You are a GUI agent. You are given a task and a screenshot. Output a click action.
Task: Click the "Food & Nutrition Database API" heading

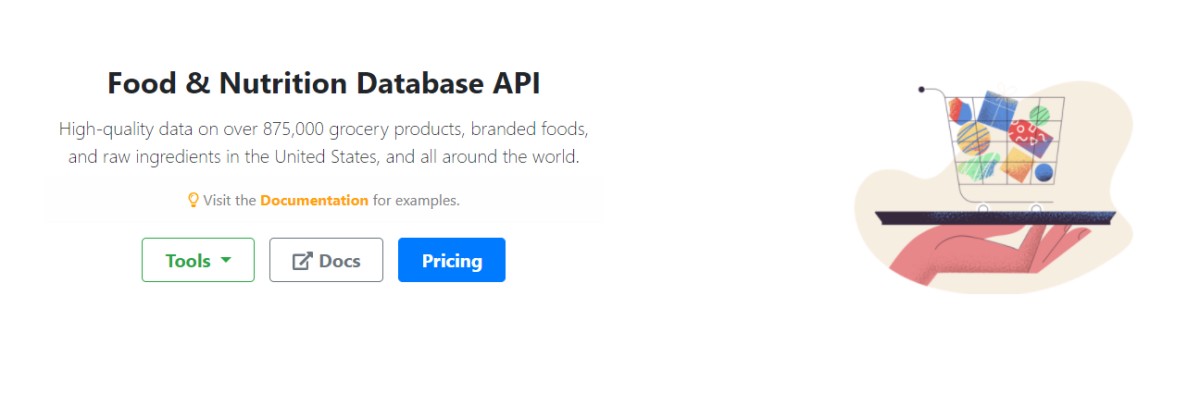[324, 83]
